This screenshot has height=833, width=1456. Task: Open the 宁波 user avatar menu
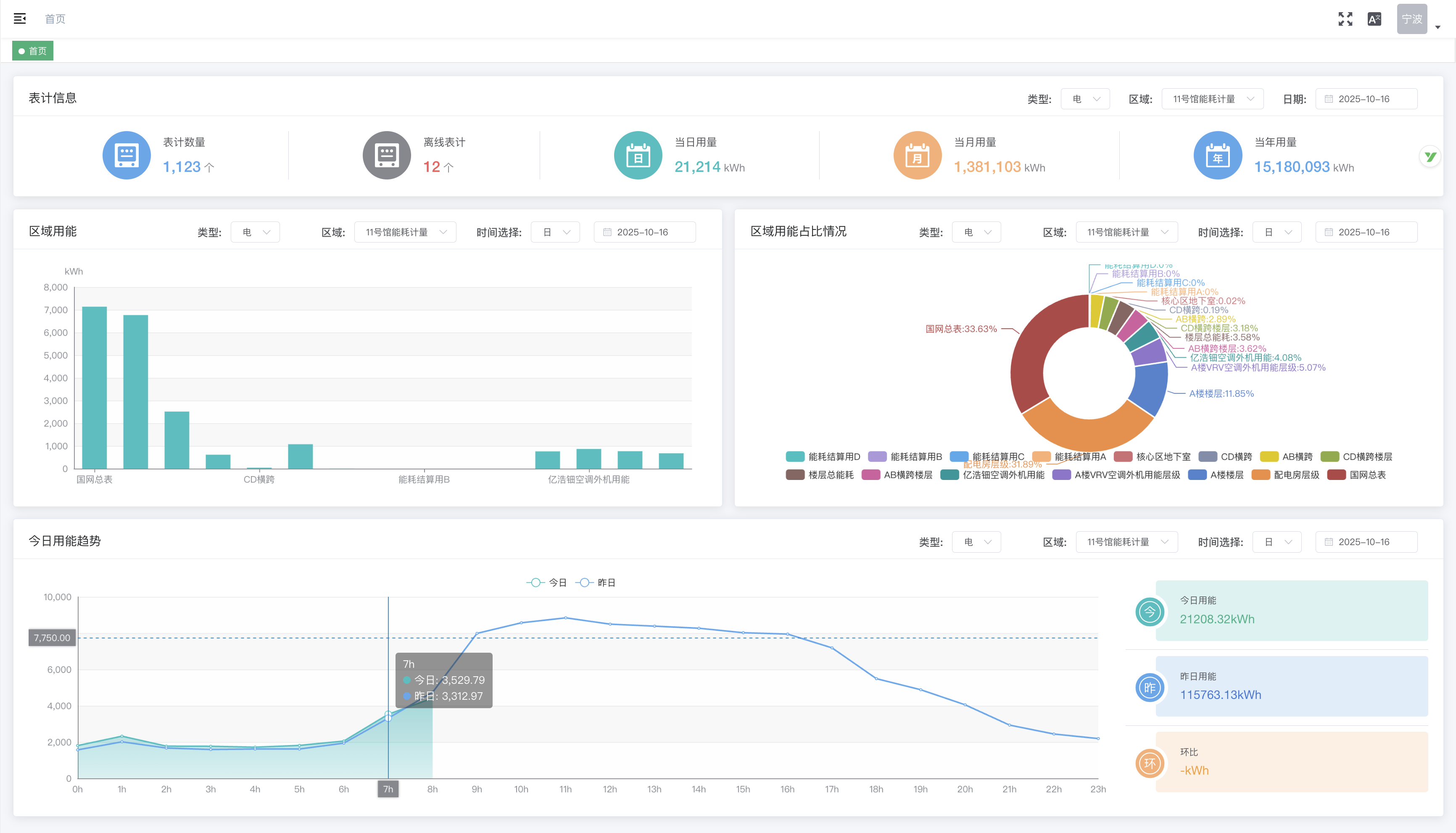point(1412,19)
